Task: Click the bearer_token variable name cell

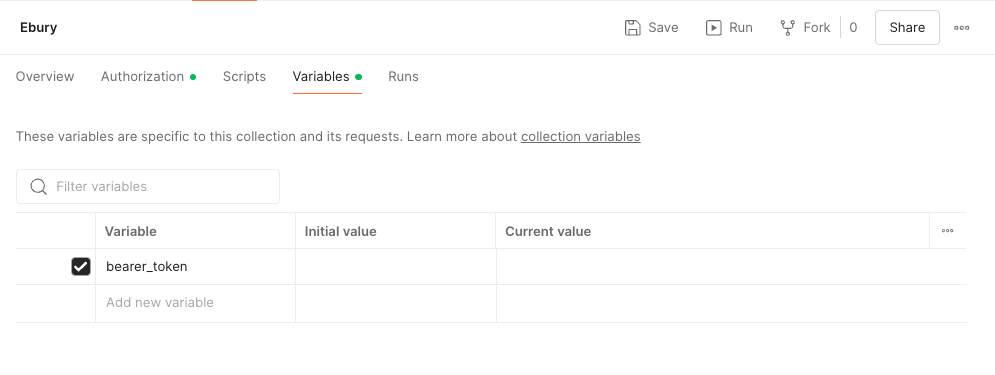Action: [x=195, y=266]
